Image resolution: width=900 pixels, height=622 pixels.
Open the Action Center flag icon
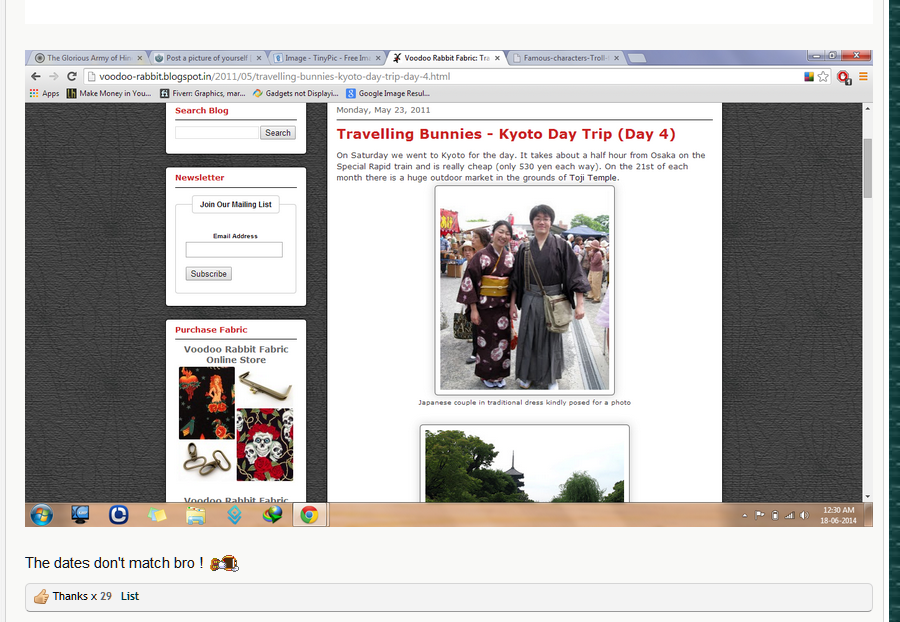(760, 515)
